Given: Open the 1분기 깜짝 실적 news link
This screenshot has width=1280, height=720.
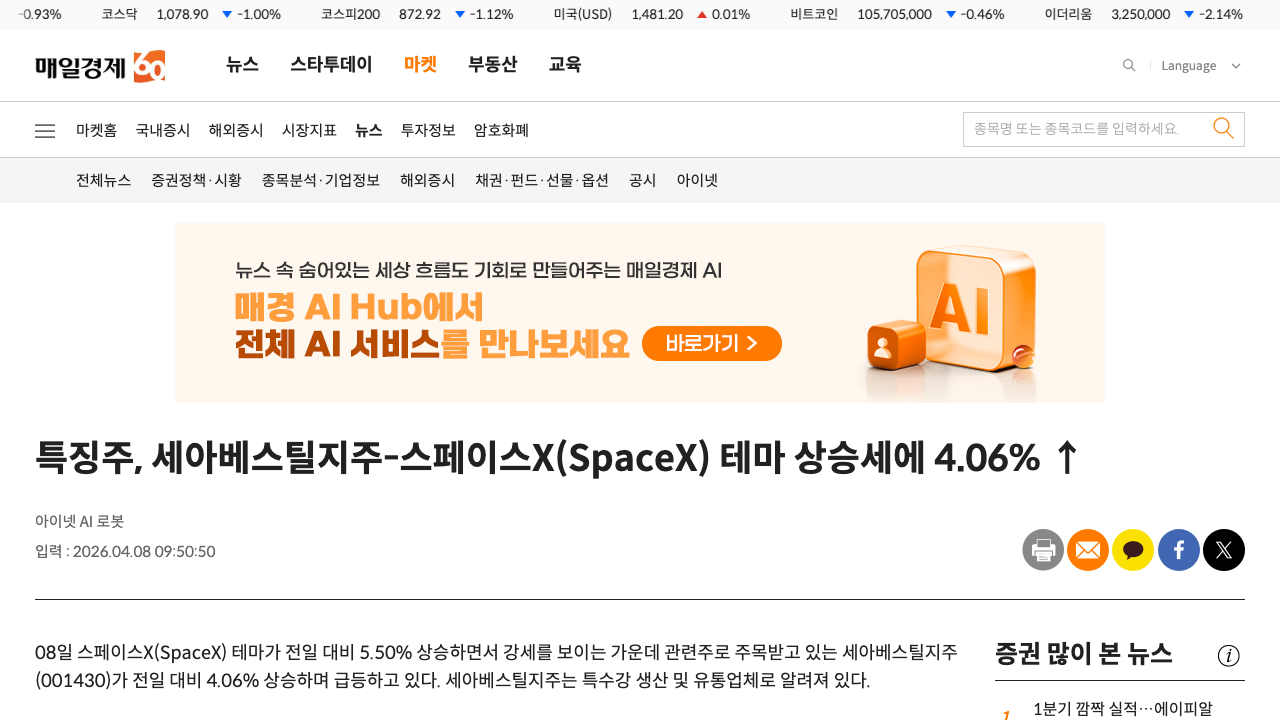Looking at the screenshot, I should (1122, 708).
